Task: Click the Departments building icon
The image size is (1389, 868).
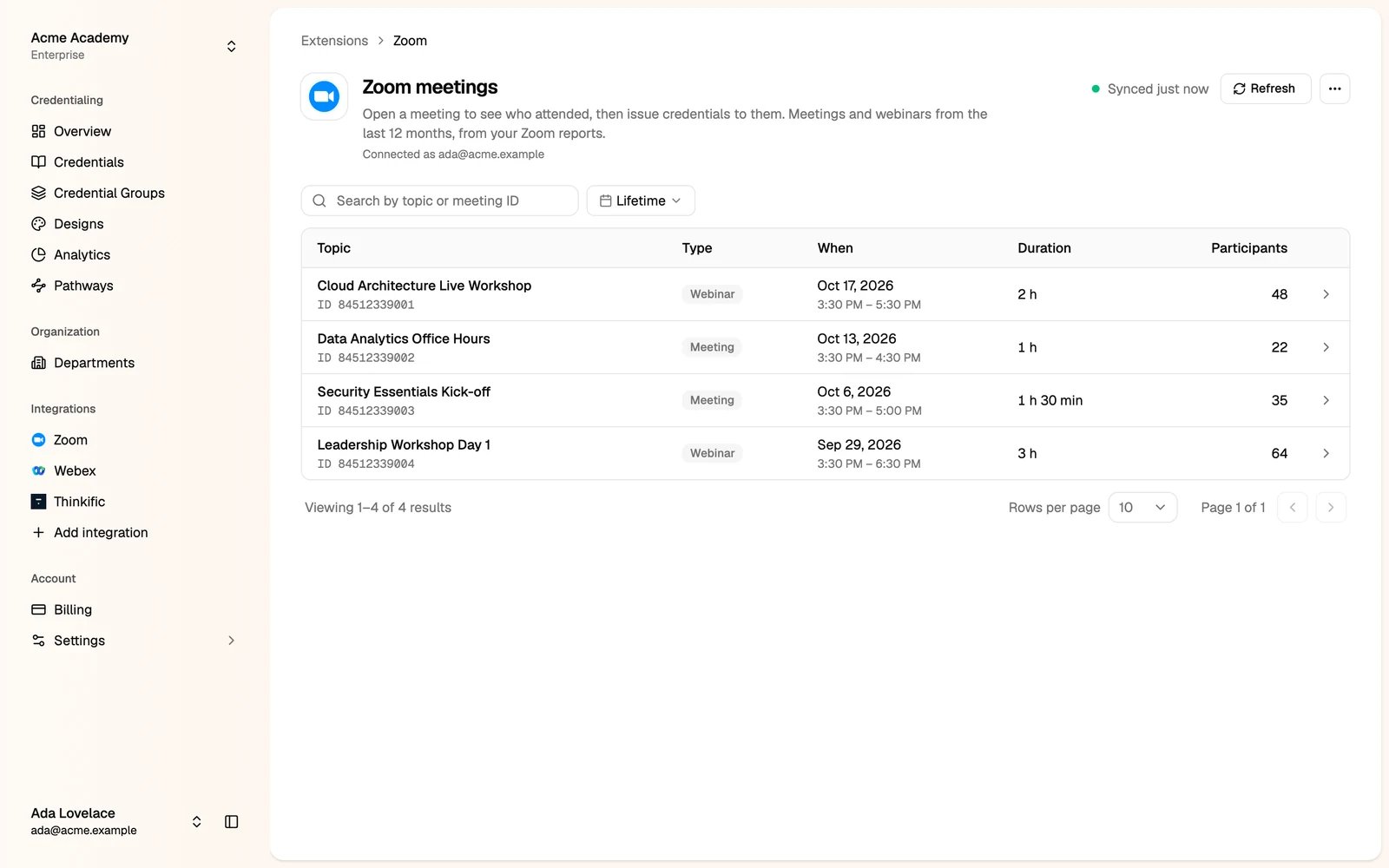Action: coord(38,363)
